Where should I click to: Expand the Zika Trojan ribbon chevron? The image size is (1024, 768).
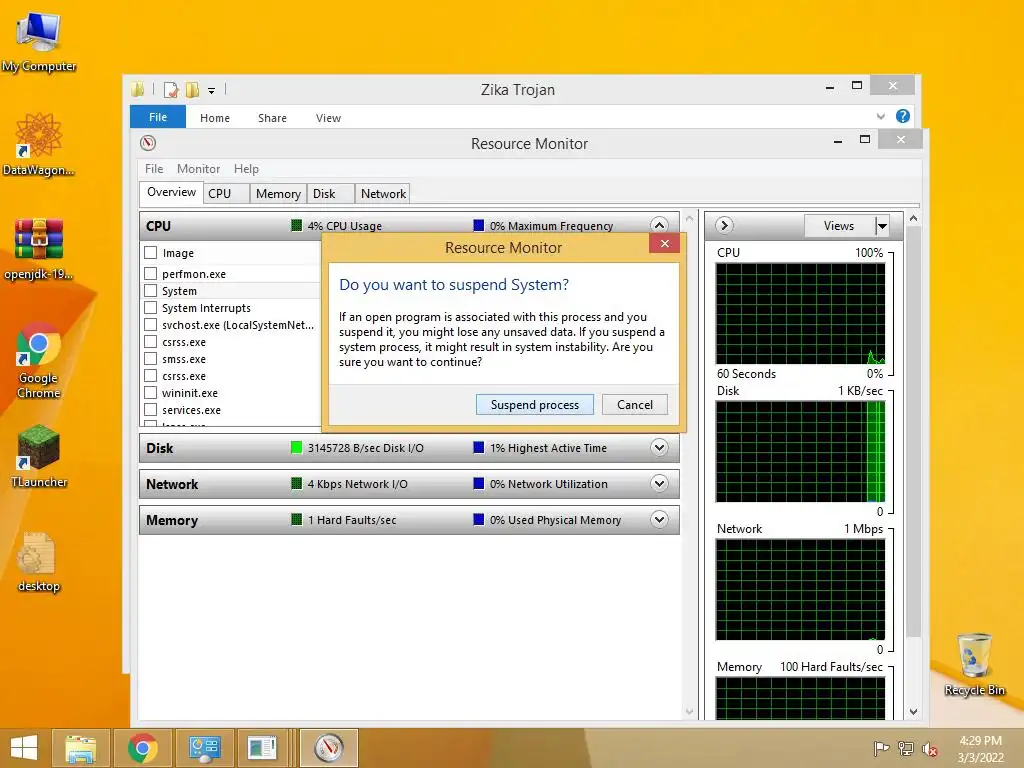(880, 116)
